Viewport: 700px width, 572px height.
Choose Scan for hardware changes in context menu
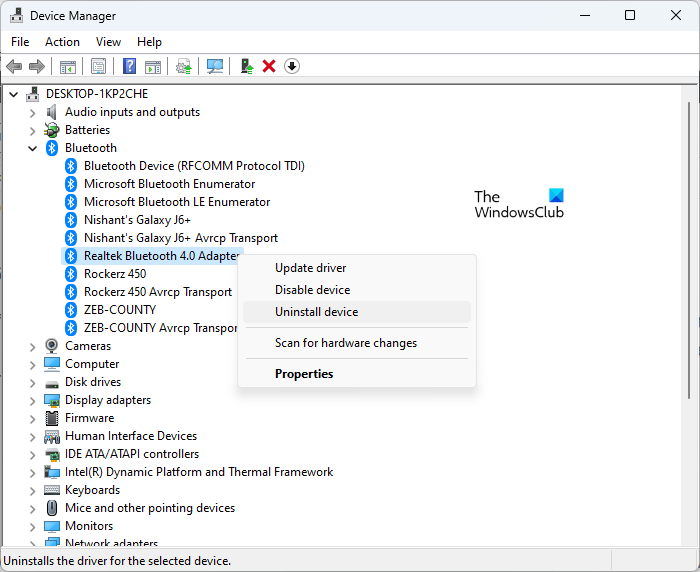pos(357,343)
